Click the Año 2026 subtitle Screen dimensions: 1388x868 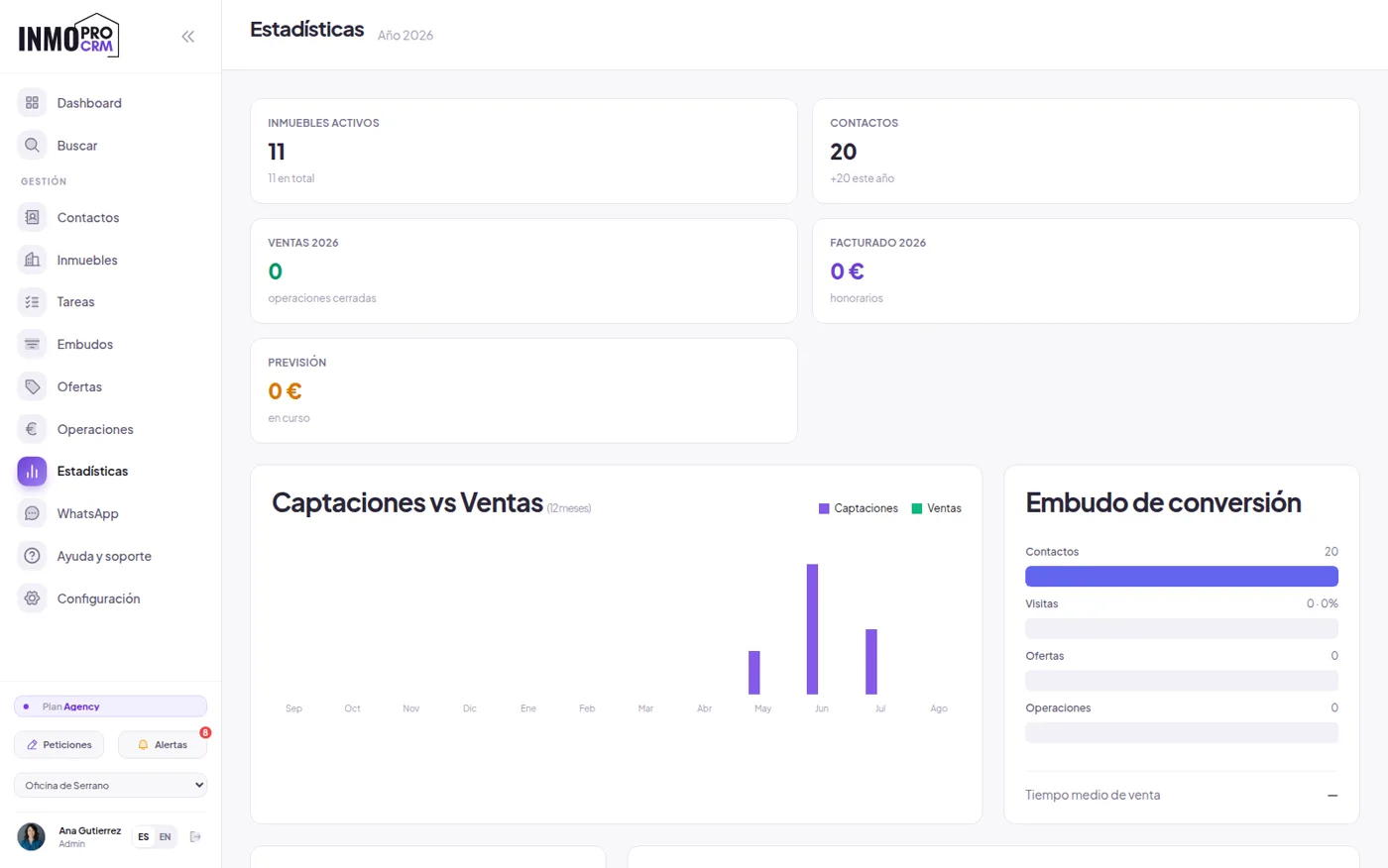[405, 35]
